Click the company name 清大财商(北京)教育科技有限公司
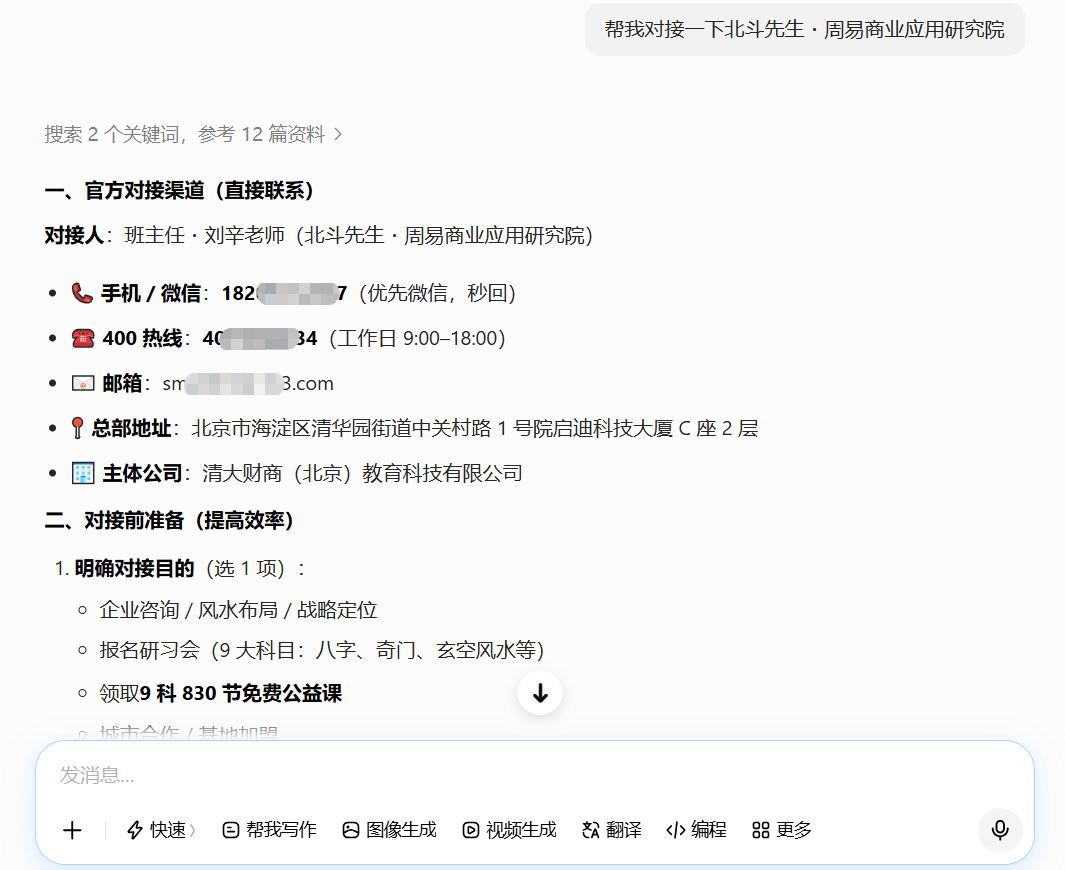Viewport: 1065px width, 870px height. point(362,473)
